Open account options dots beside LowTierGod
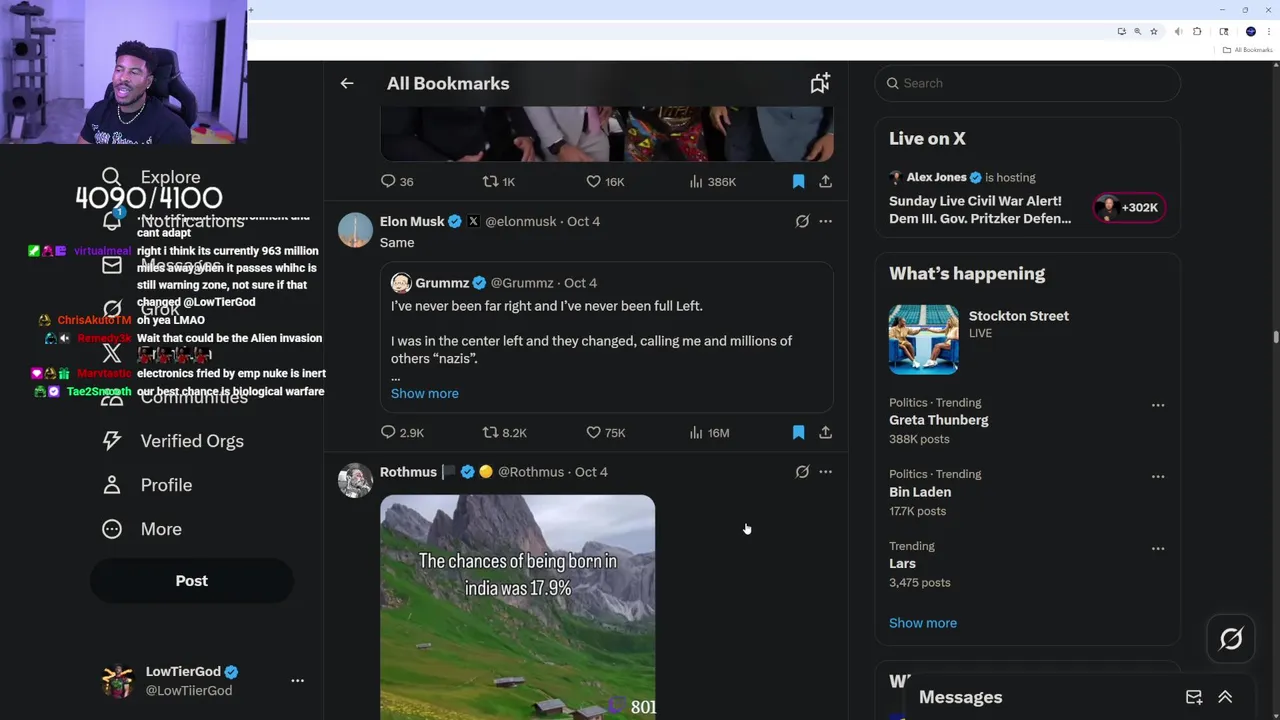 (x=297, y=681)
